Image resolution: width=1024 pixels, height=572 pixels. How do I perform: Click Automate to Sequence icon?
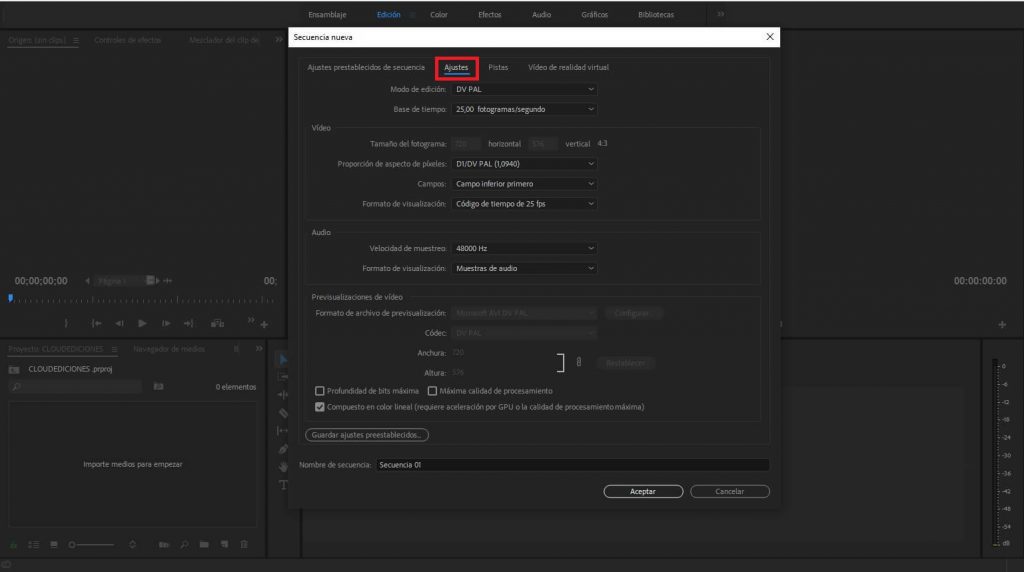pos(164,545)
